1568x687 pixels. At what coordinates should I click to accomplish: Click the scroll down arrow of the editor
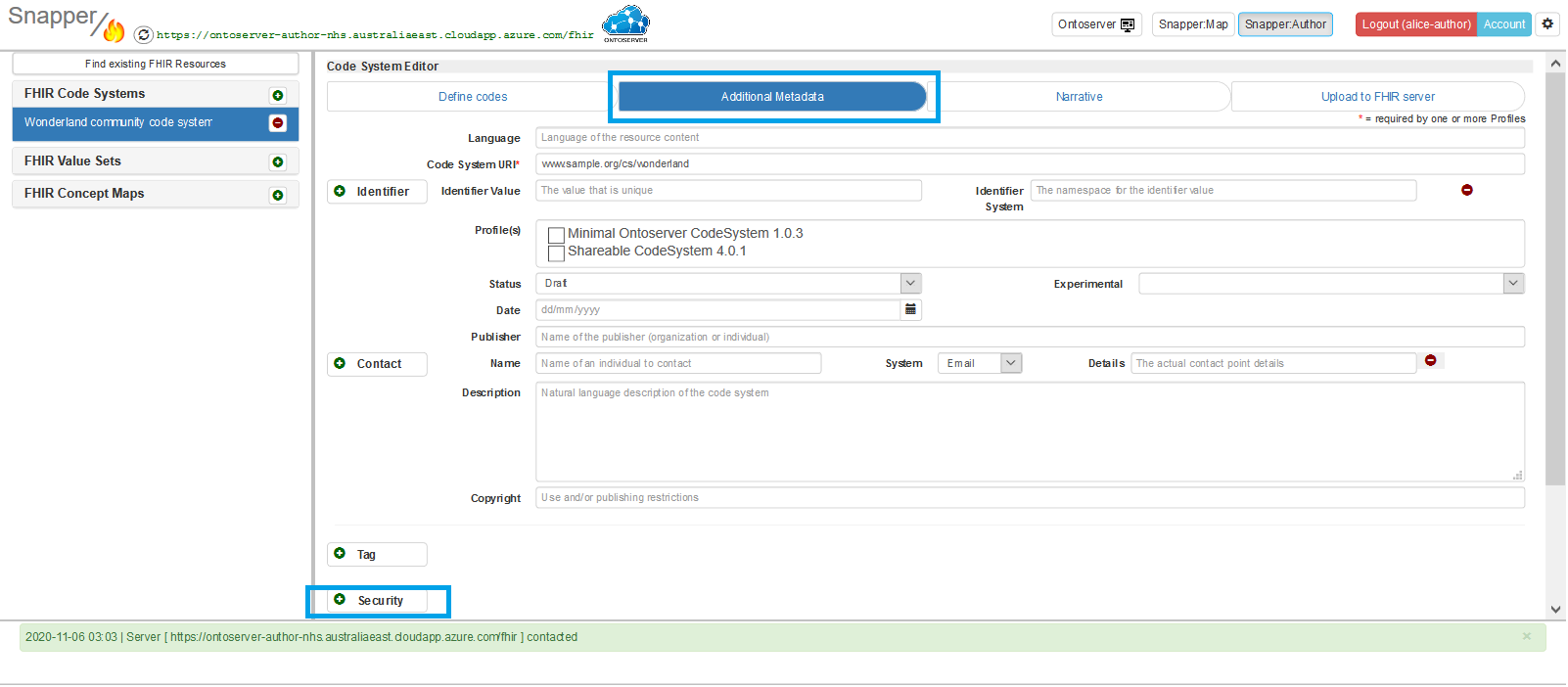[1555, 609]
